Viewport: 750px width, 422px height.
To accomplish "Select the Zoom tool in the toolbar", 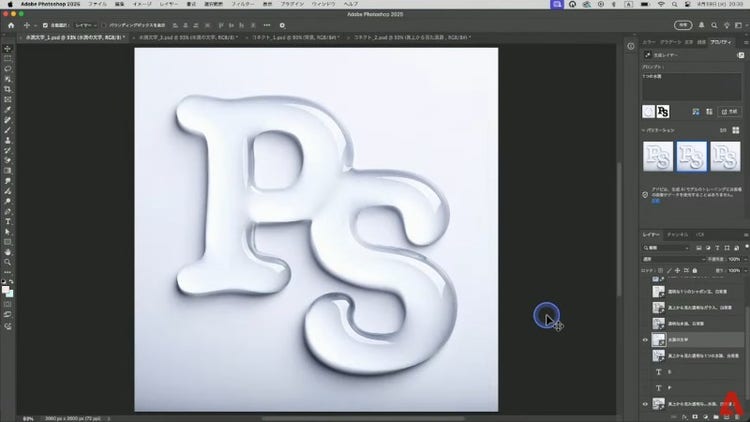I will coord(7,261).
